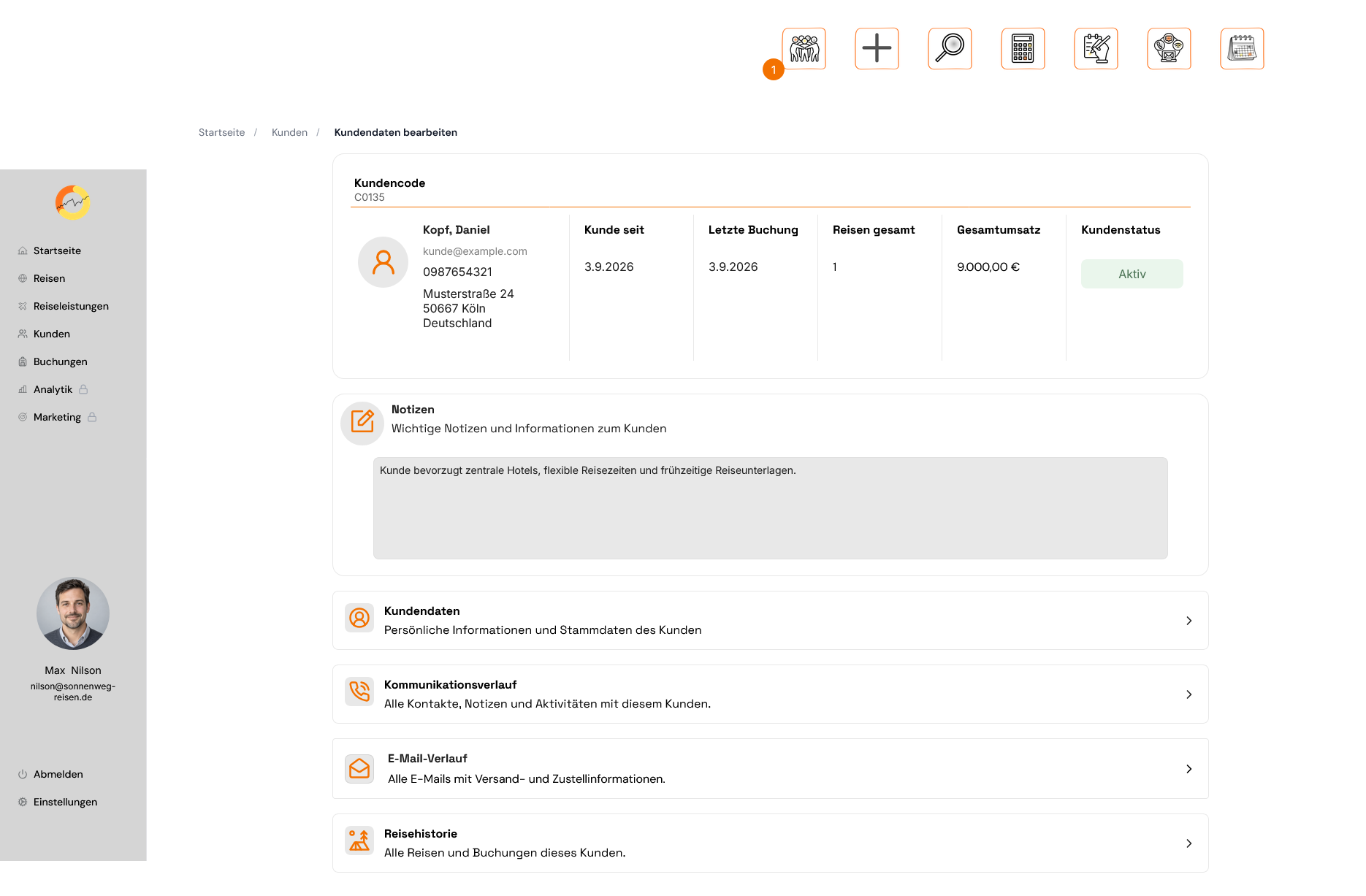Click the Startseite breadcrumb link
1366x896 pixels.
(222, 132)
